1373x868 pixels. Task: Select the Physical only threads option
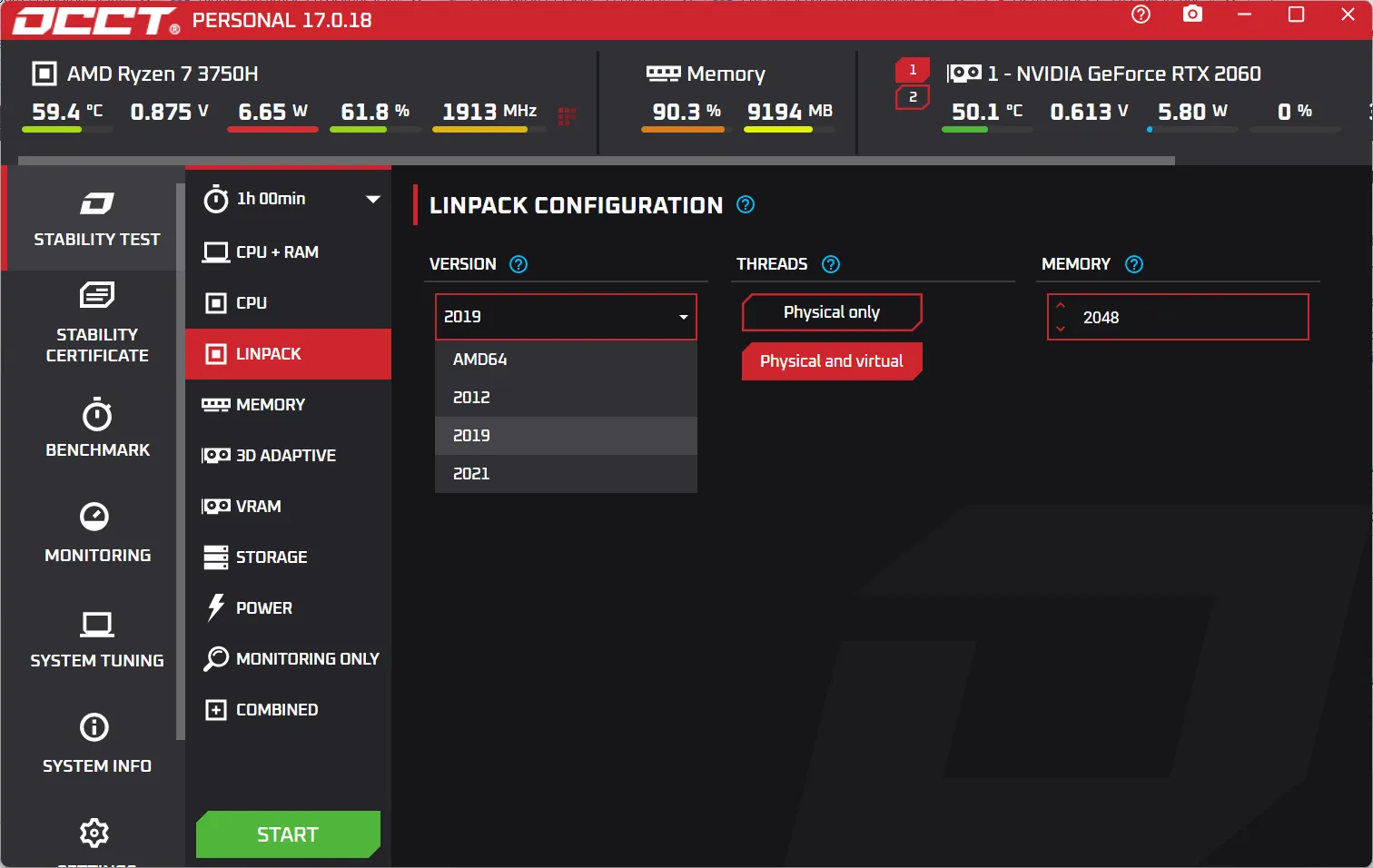tap(832, 312)
